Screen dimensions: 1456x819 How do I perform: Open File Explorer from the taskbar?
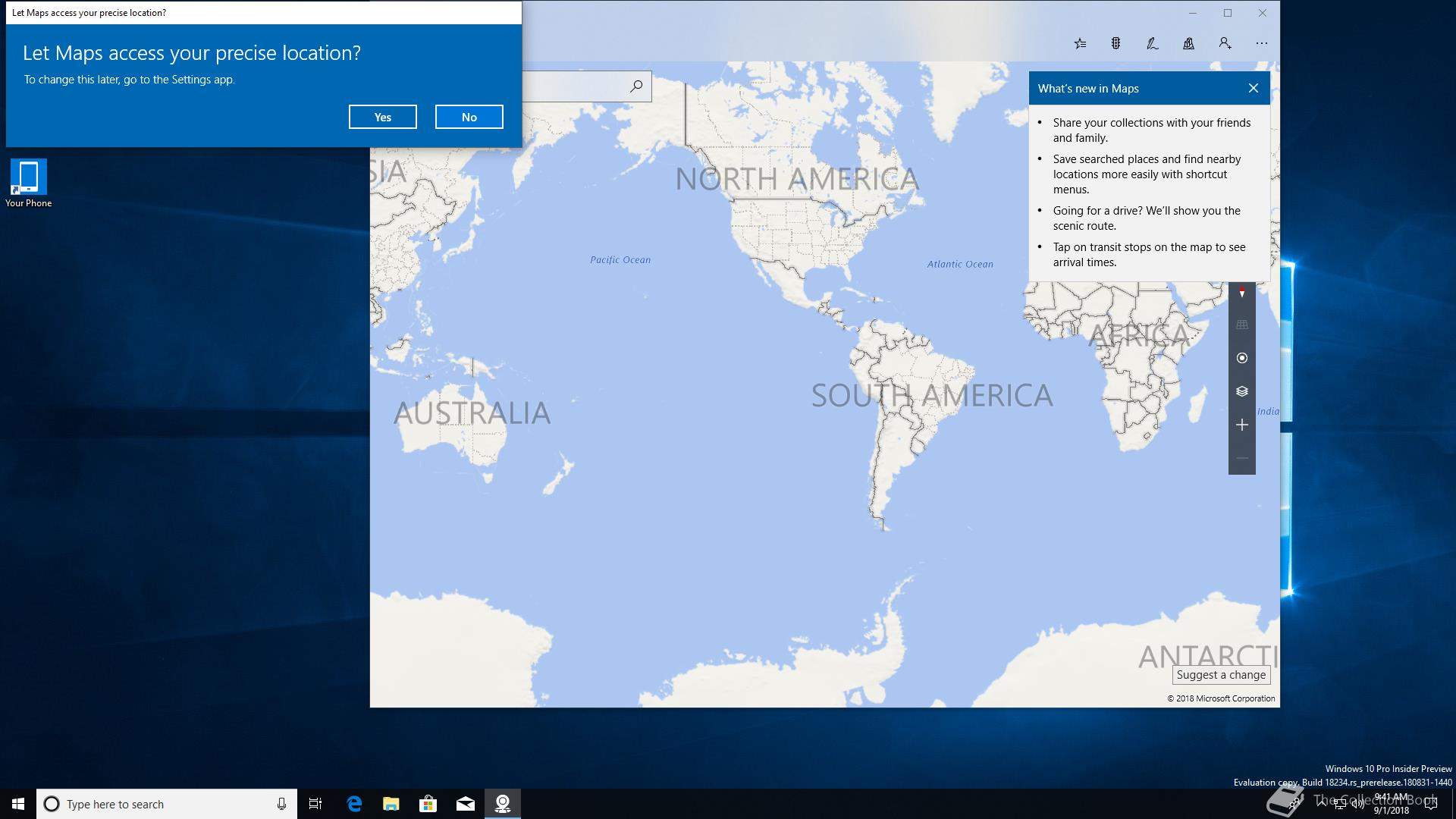(391, 804)
